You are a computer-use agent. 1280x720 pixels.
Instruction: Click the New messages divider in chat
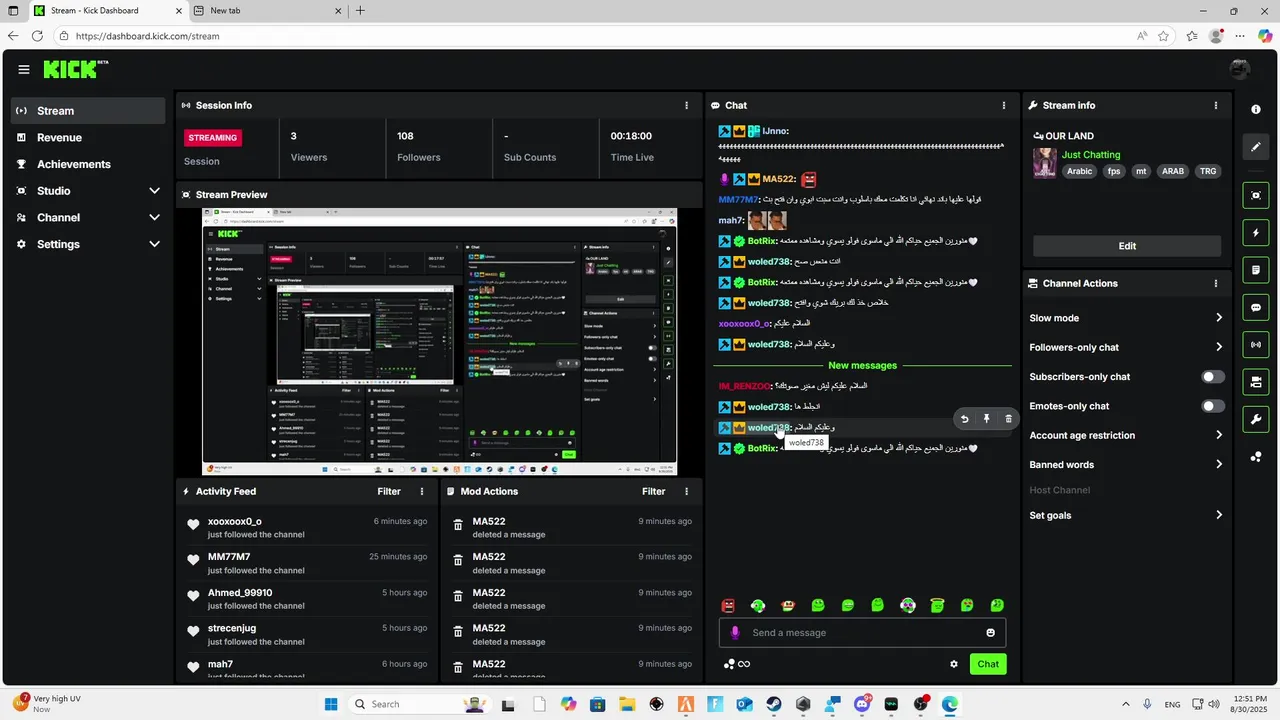(862, 365)
